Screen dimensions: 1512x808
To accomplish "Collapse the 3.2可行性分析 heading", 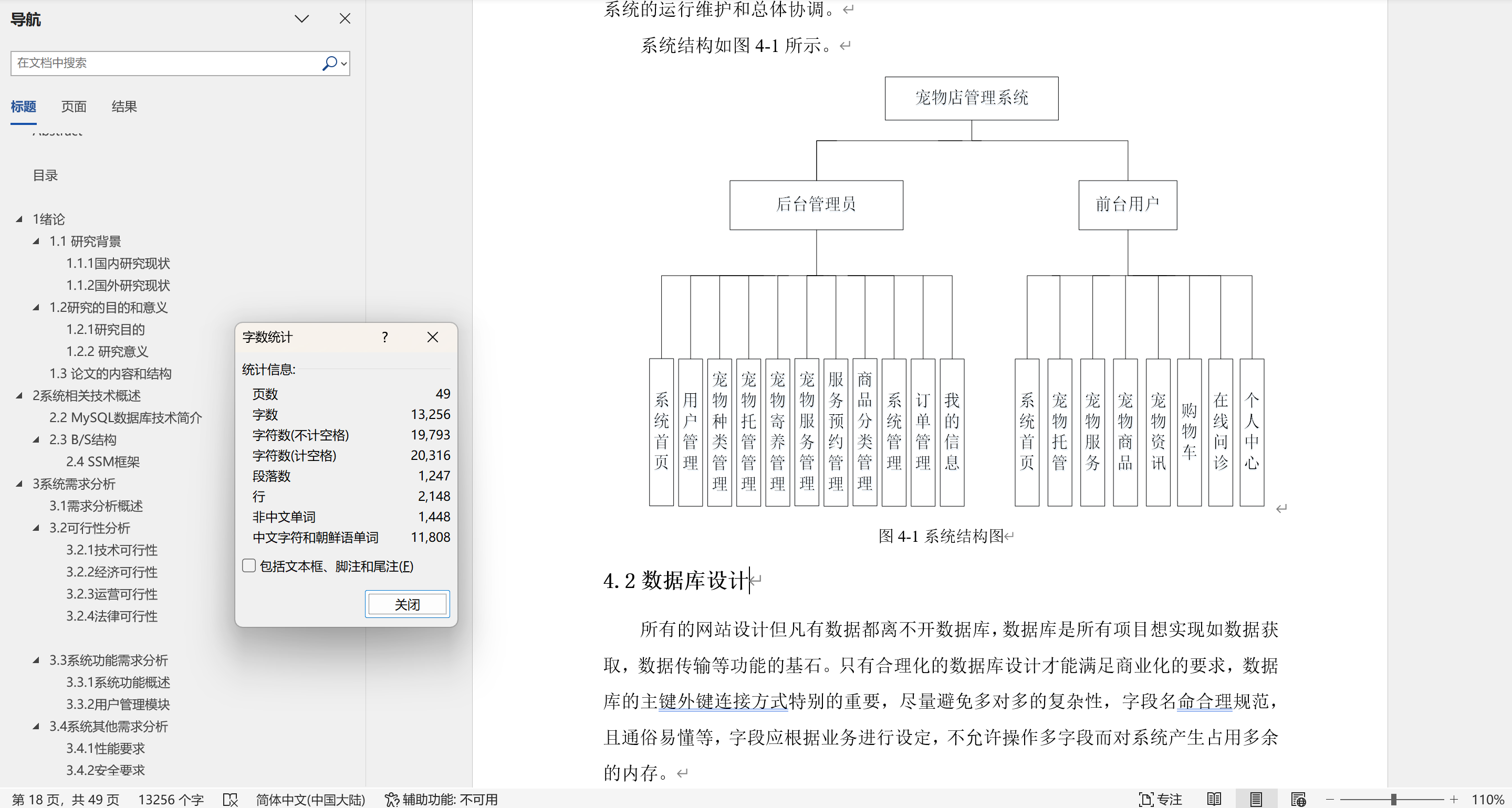I will click(36, 528).
